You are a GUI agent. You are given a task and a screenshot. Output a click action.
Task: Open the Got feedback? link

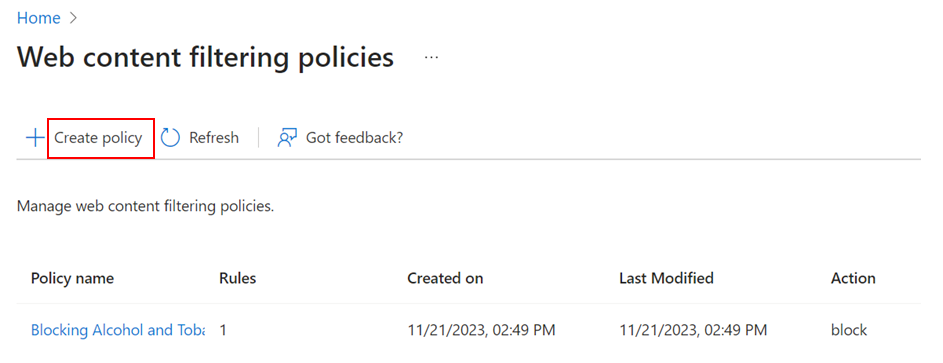pyautogui.click(x=354, y=138)
